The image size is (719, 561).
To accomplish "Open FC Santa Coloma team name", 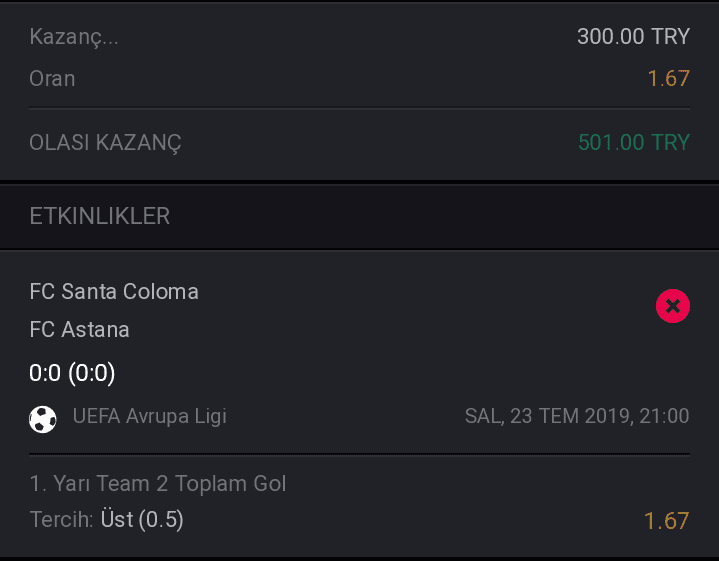I will (x=114, y=291).
